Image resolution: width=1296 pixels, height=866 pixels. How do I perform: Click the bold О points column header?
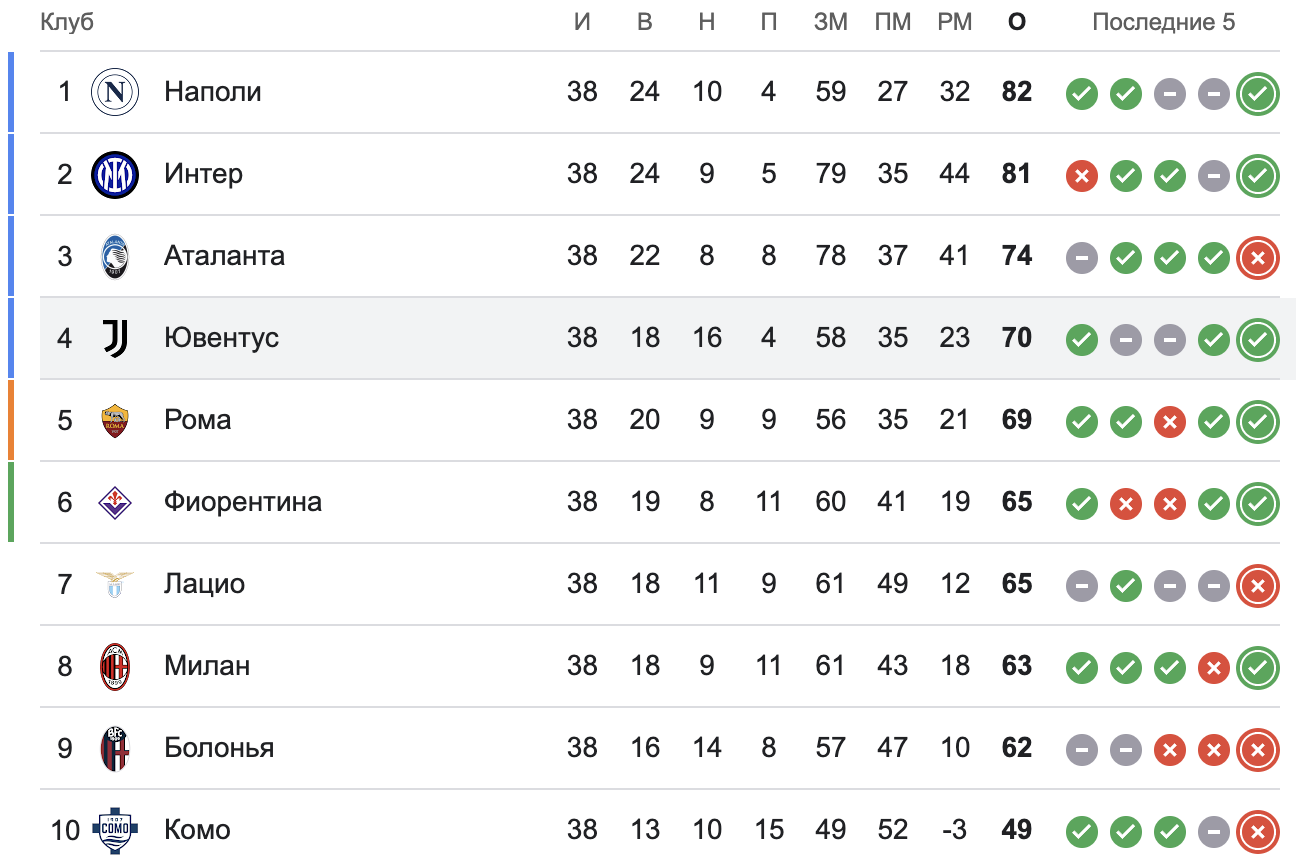click(x=1017, y=22)
